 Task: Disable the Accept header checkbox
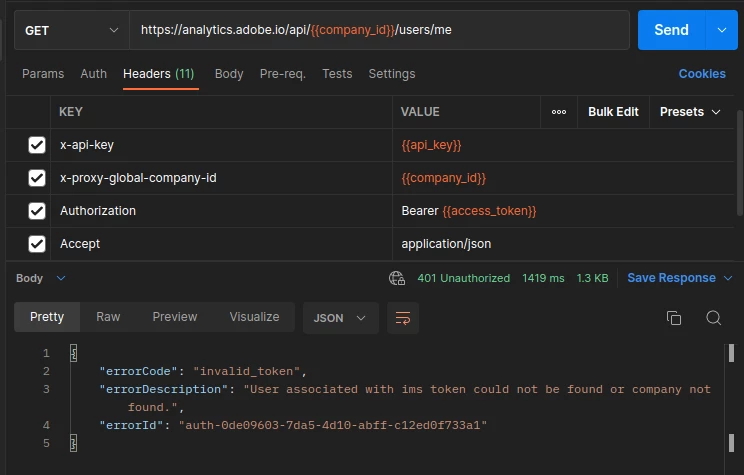tap(37, 244)
